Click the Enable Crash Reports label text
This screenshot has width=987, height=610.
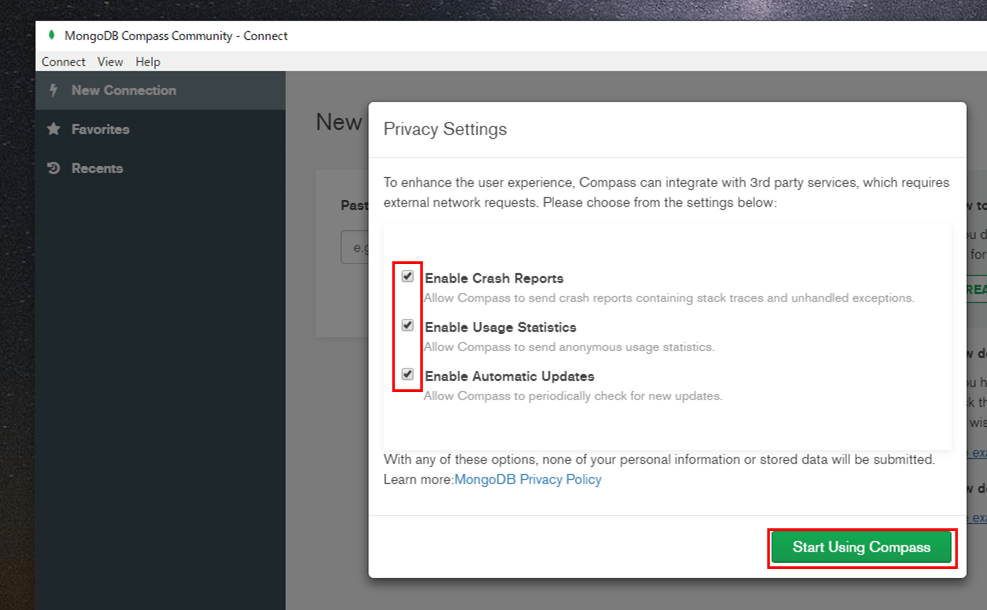pyautogui.click(x=494, y=279)
